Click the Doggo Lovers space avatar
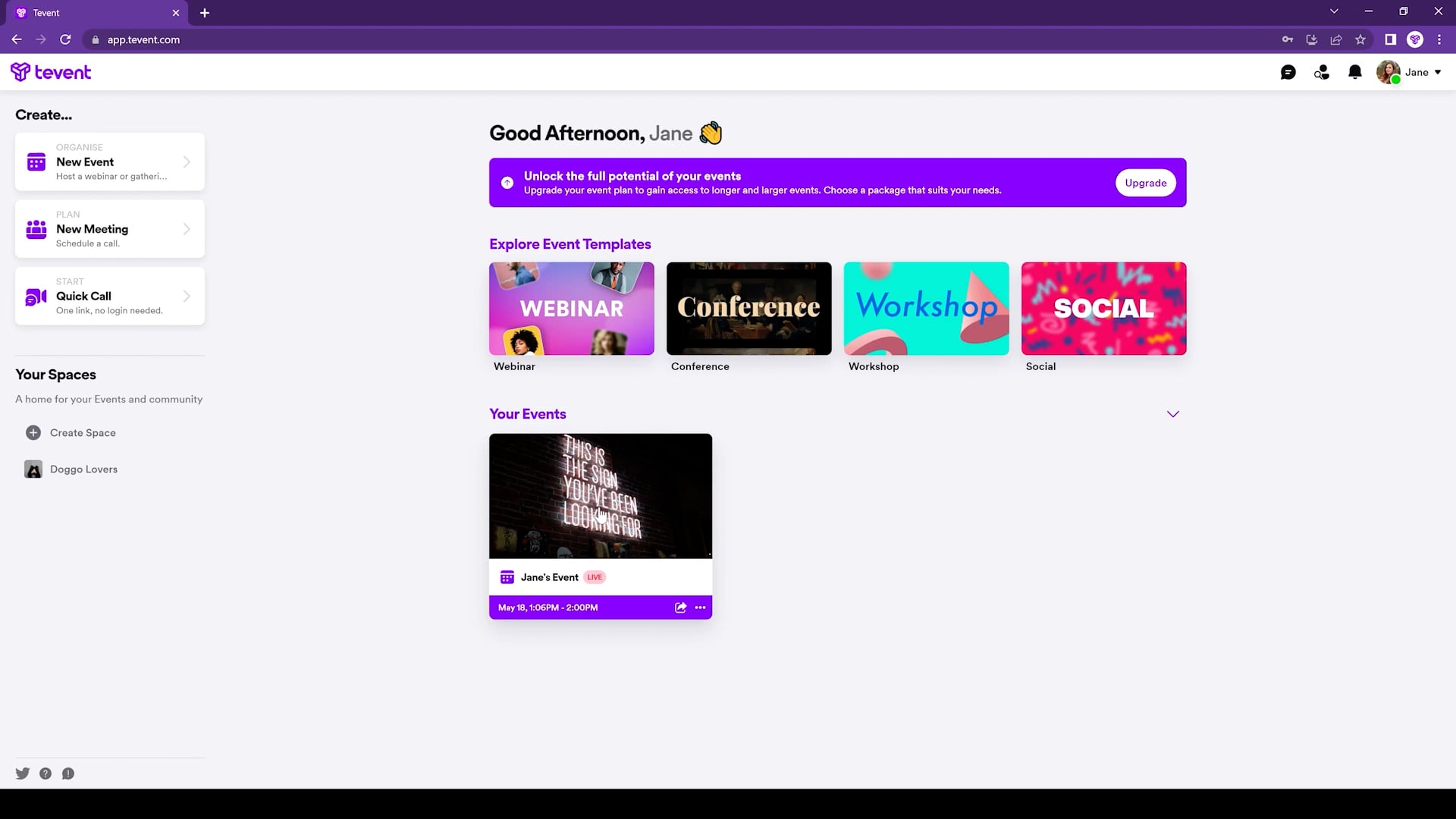1456x819 pixels. [33, 469]
